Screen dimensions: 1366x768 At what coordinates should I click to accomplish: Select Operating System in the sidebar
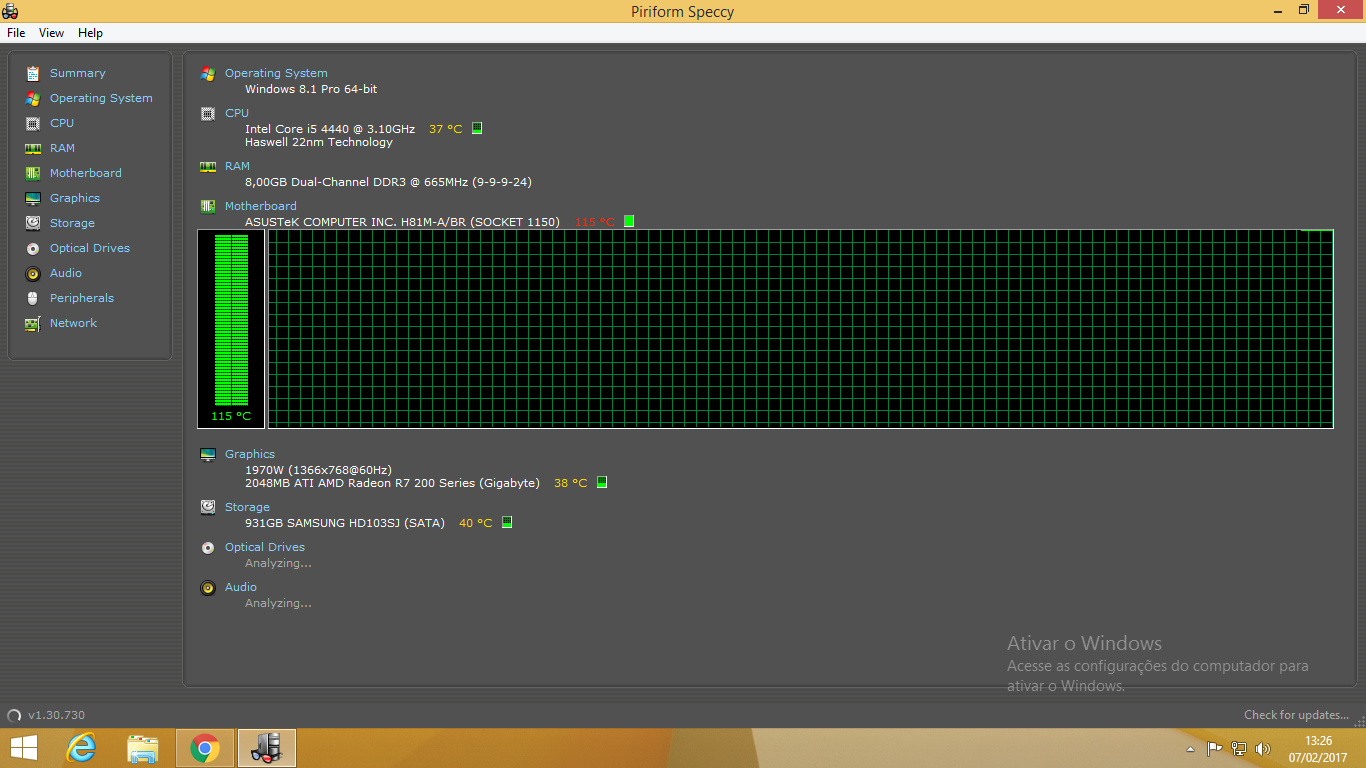point(101,98)
